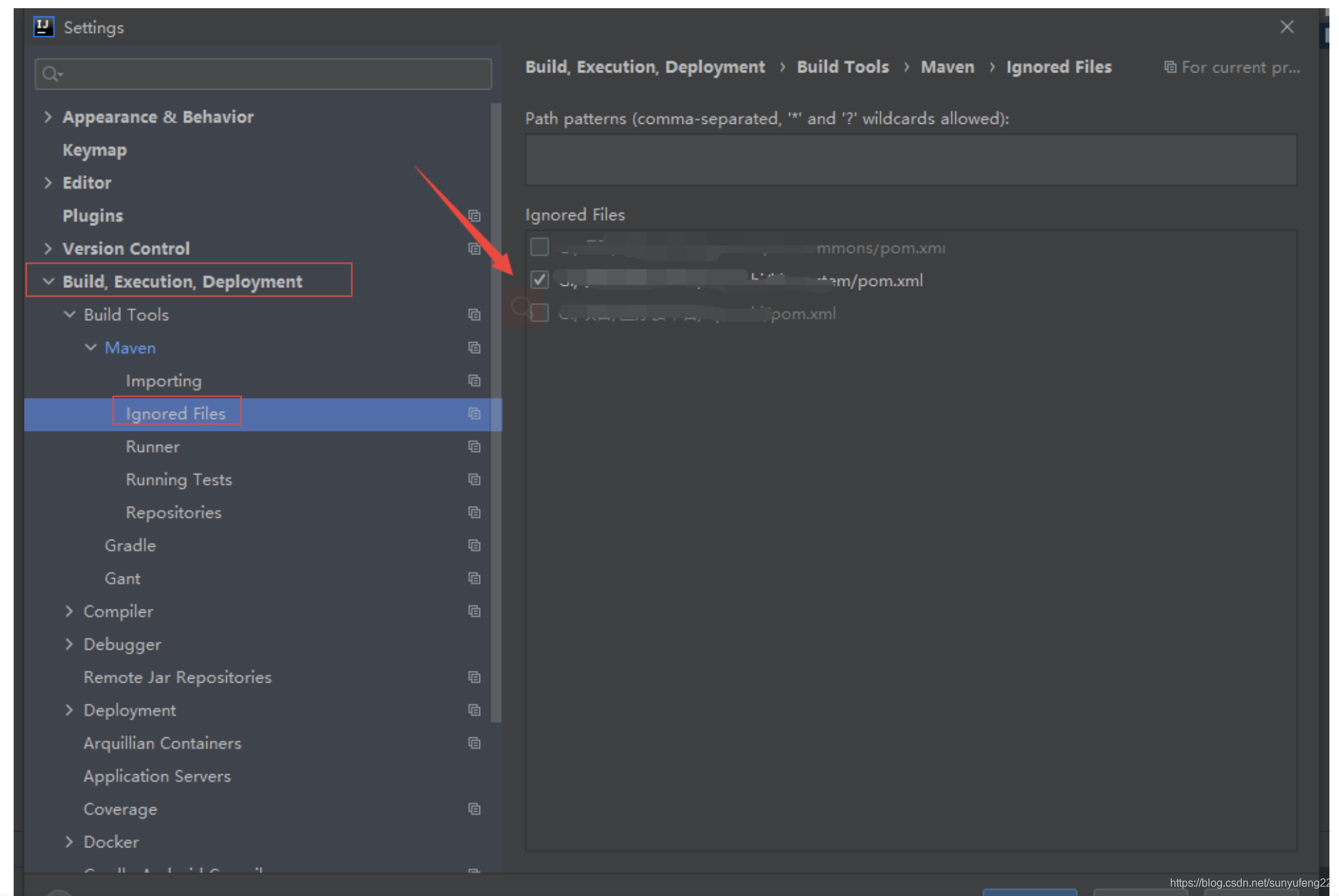Click the search magnifier icon in settings search
This screenshot has height=896, width=1339.
tap(52, 74)
